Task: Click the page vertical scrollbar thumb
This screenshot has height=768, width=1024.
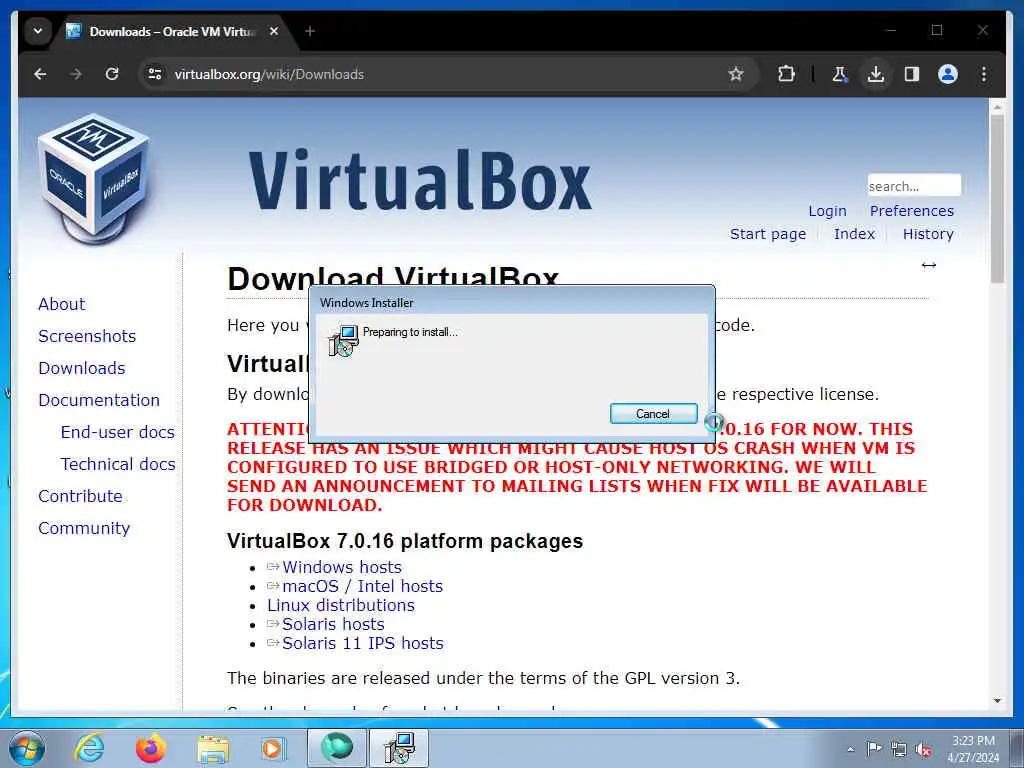Action: coord(997,199)
